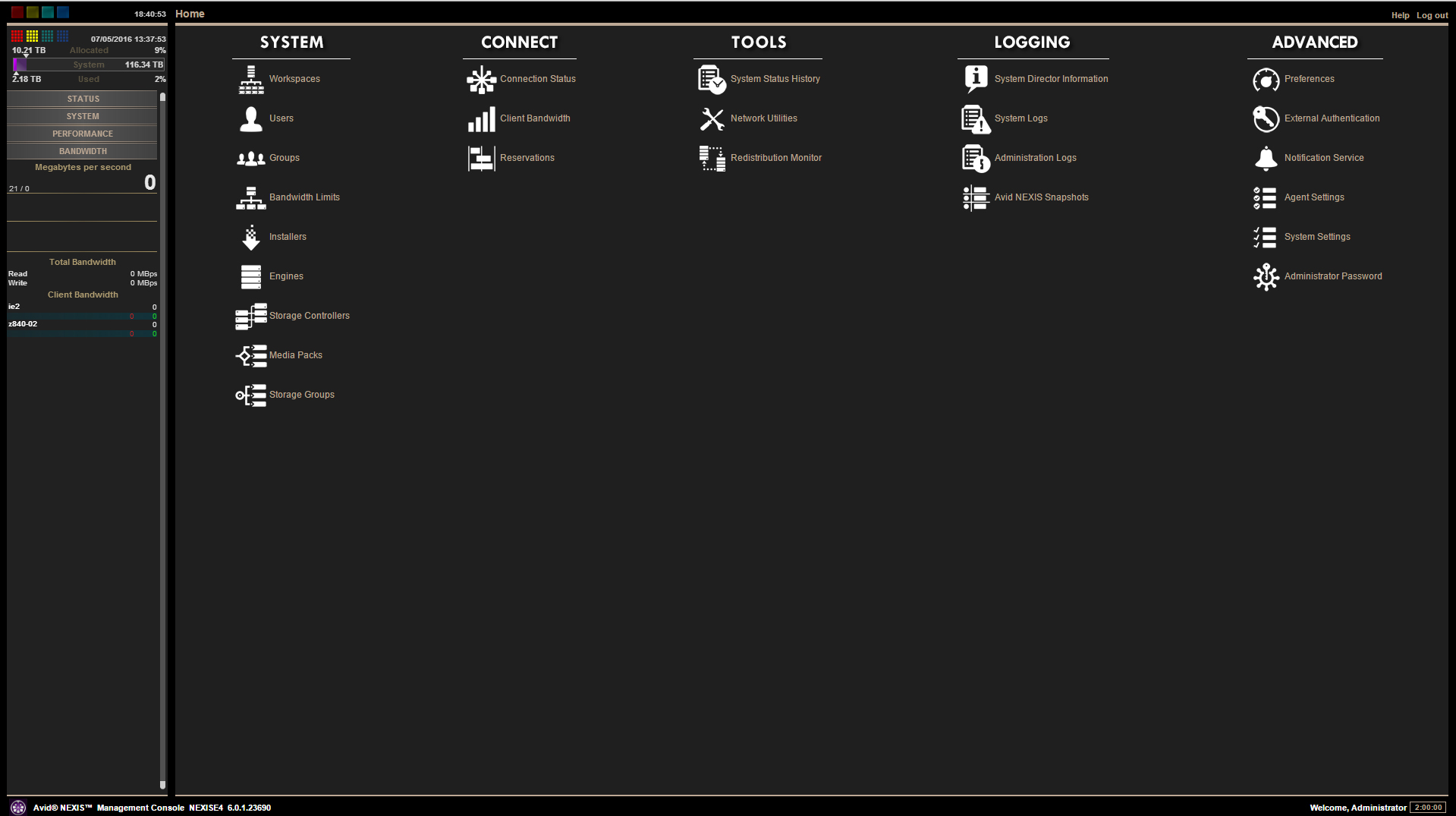Toggle the red status filter square

click(x=17, y=12)
